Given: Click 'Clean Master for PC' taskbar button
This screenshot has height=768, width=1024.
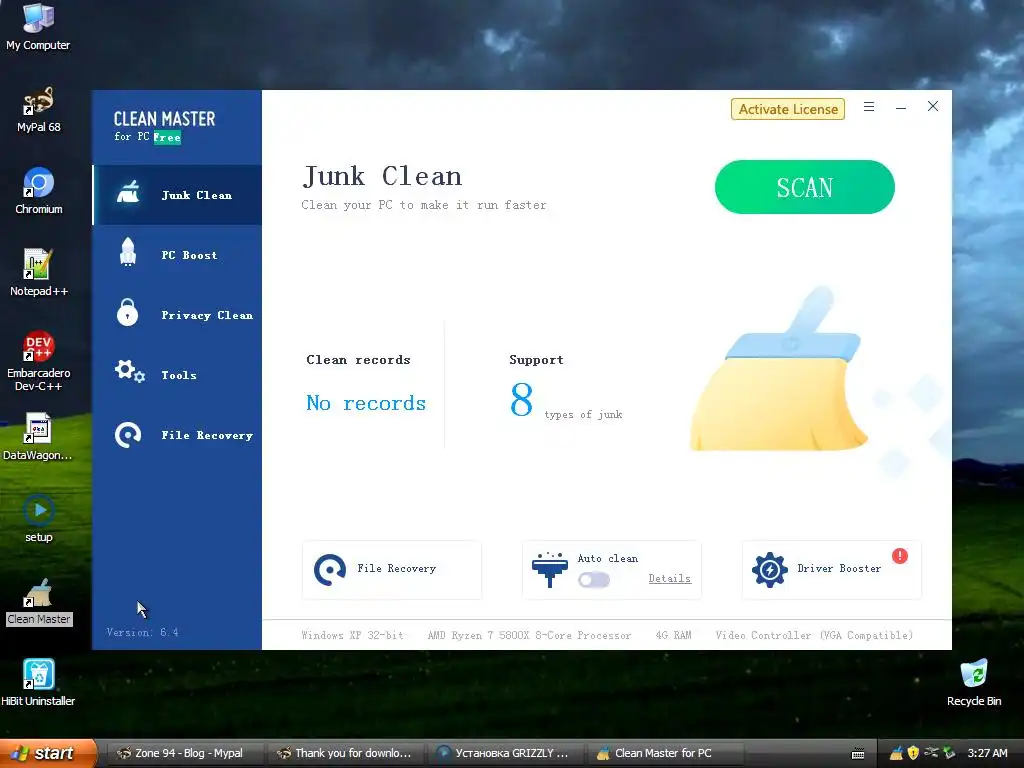Looking at the screenshot, I should coord(665,753).
